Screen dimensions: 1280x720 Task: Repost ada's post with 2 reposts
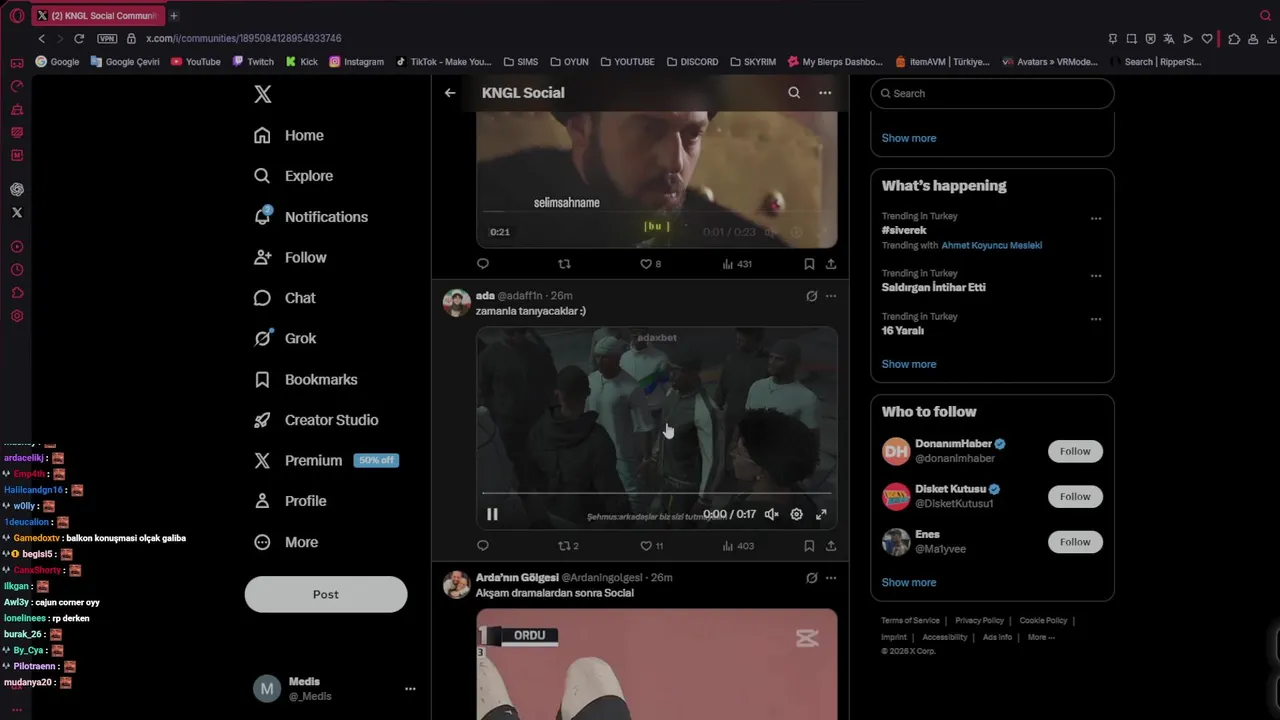pyautogui.click(x=568, y=546)
